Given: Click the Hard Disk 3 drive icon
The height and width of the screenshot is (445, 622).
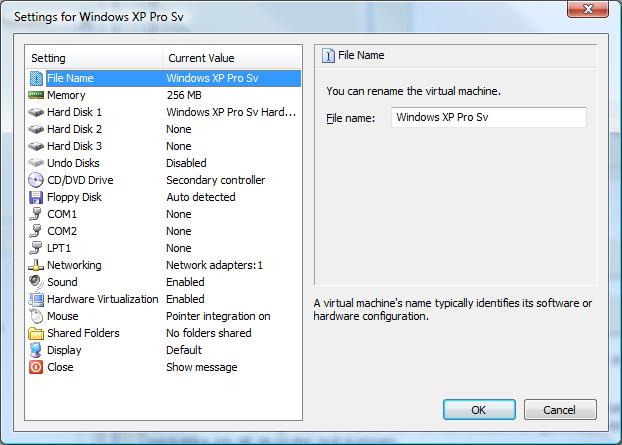Looking at the screenshot, I should tap(36, 146).
